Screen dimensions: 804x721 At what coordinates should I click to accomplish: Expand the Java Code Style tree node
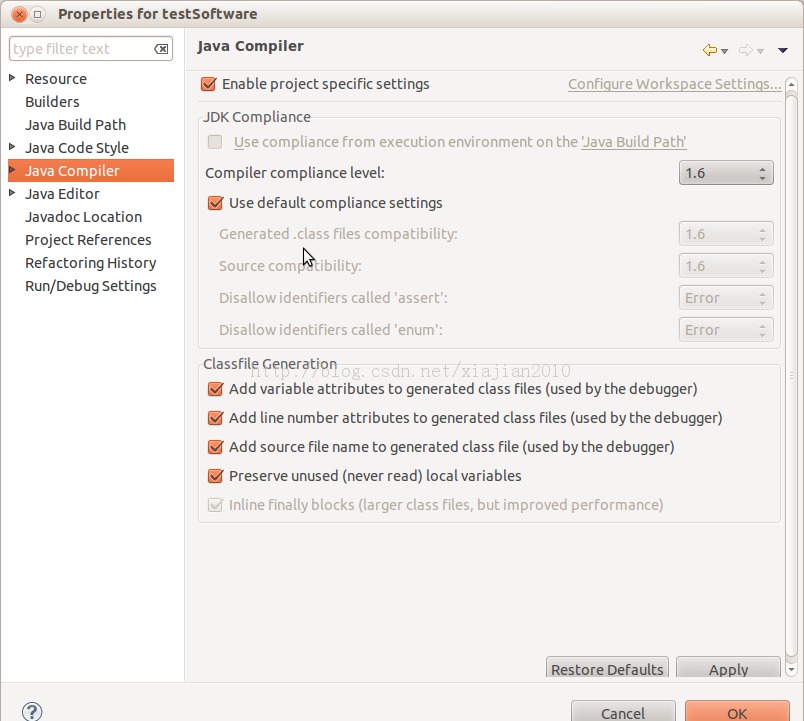[x=12, y=147]
